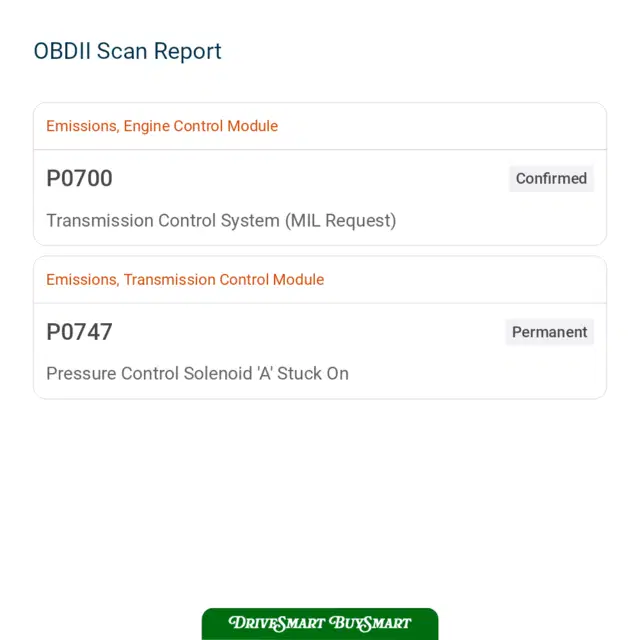Click the DriveSmart BuySmart green banner
The image size is (640, 640).
point(320,624)
